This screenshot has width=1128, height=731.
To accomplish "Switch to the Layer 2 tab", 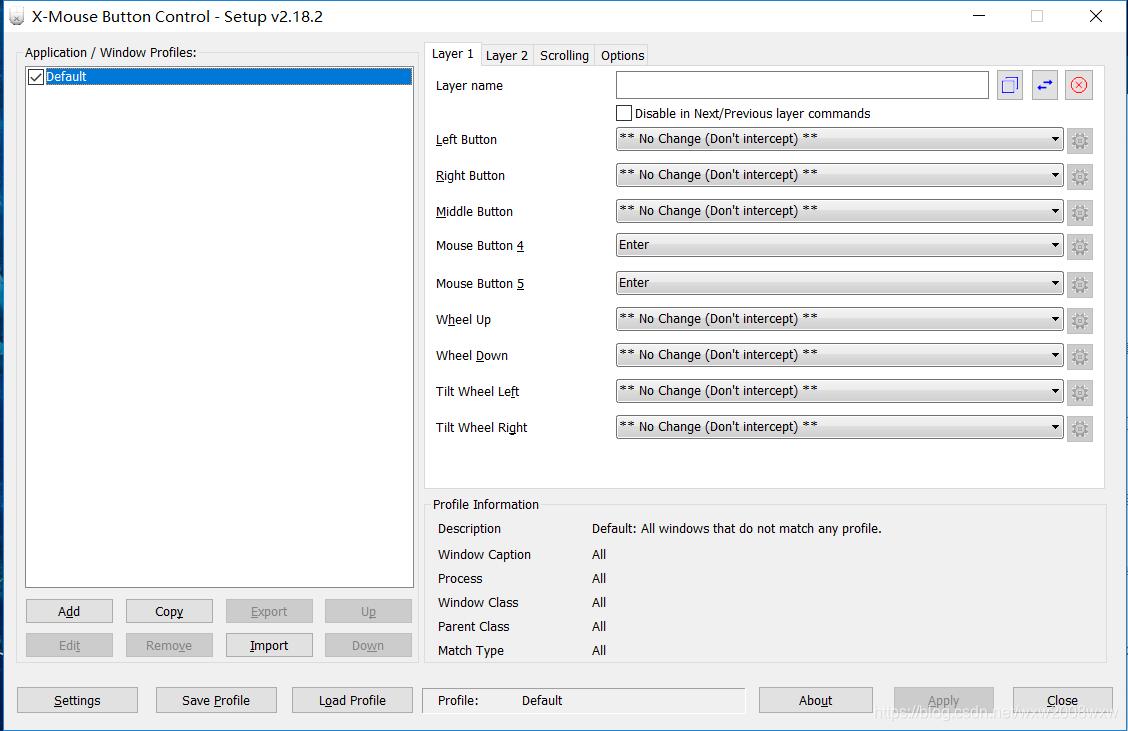I will point(506,55).
